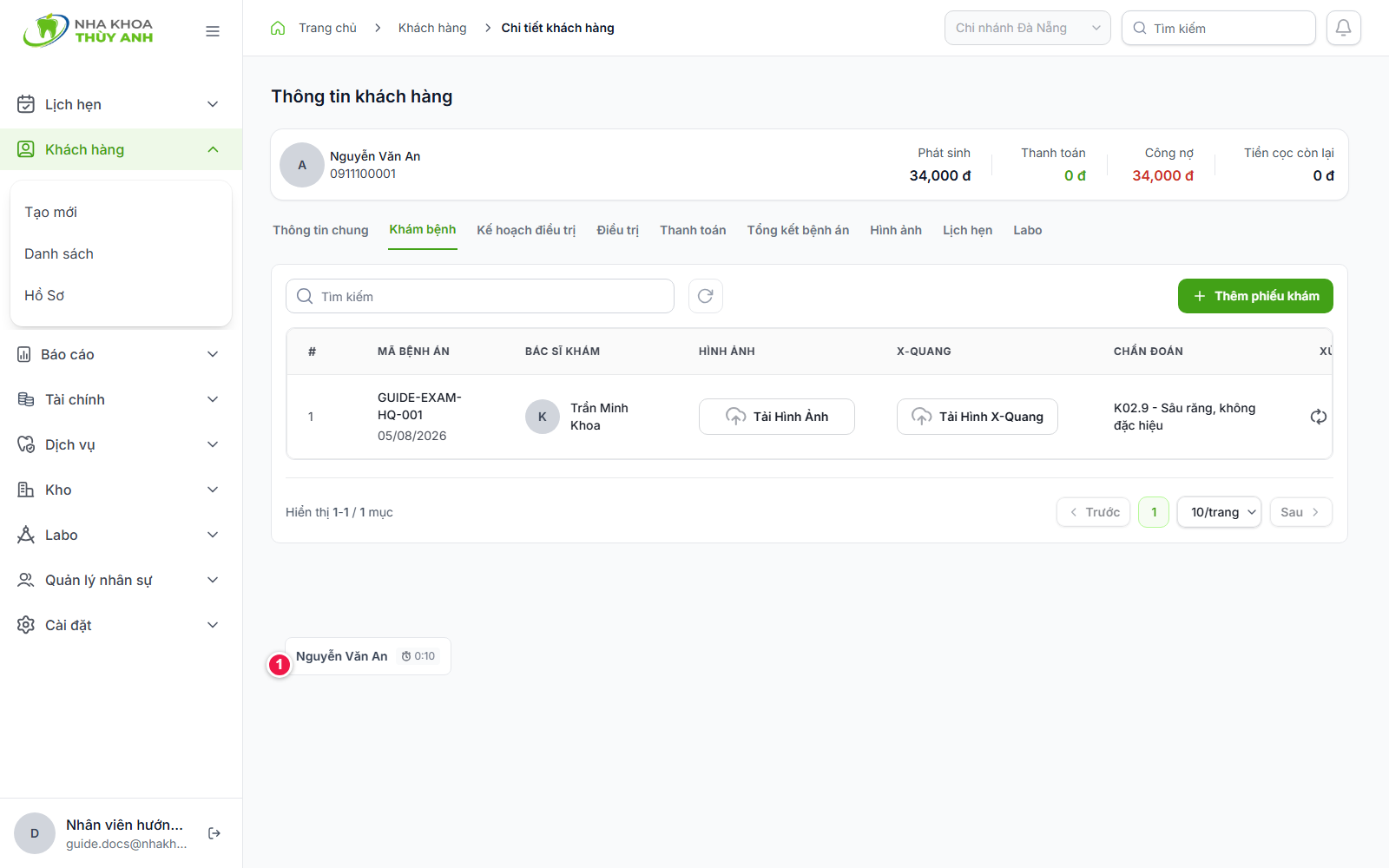
Task: Click the Thêm phiếu khám button
Action: (1255, 296)
